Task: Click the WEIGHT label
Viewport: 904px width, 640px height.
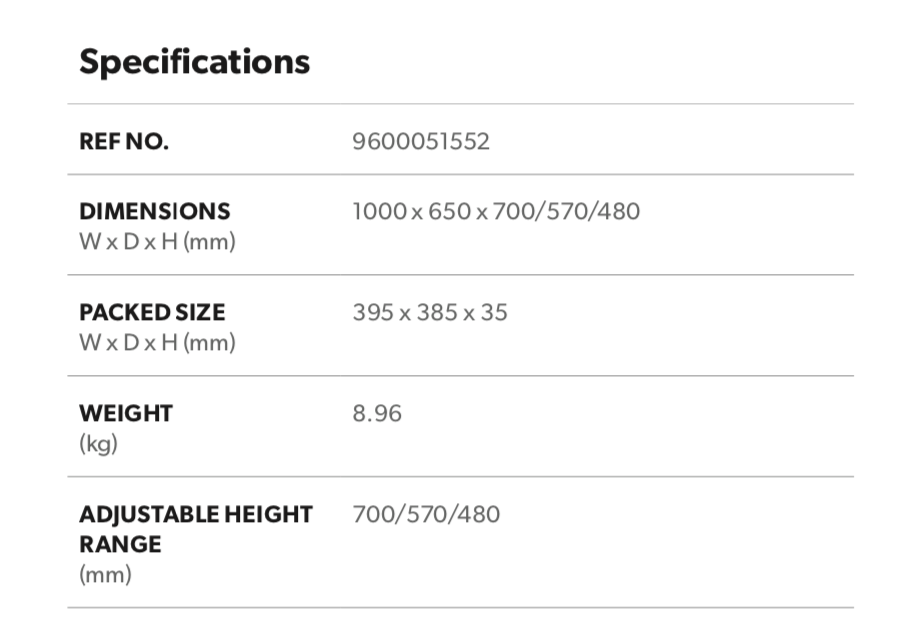Action: click(x=126, y=413)
